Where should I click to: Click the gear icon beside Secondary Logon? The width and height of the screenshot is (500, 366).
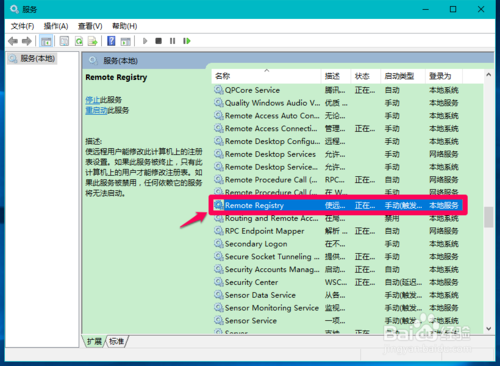pos(219,244)
